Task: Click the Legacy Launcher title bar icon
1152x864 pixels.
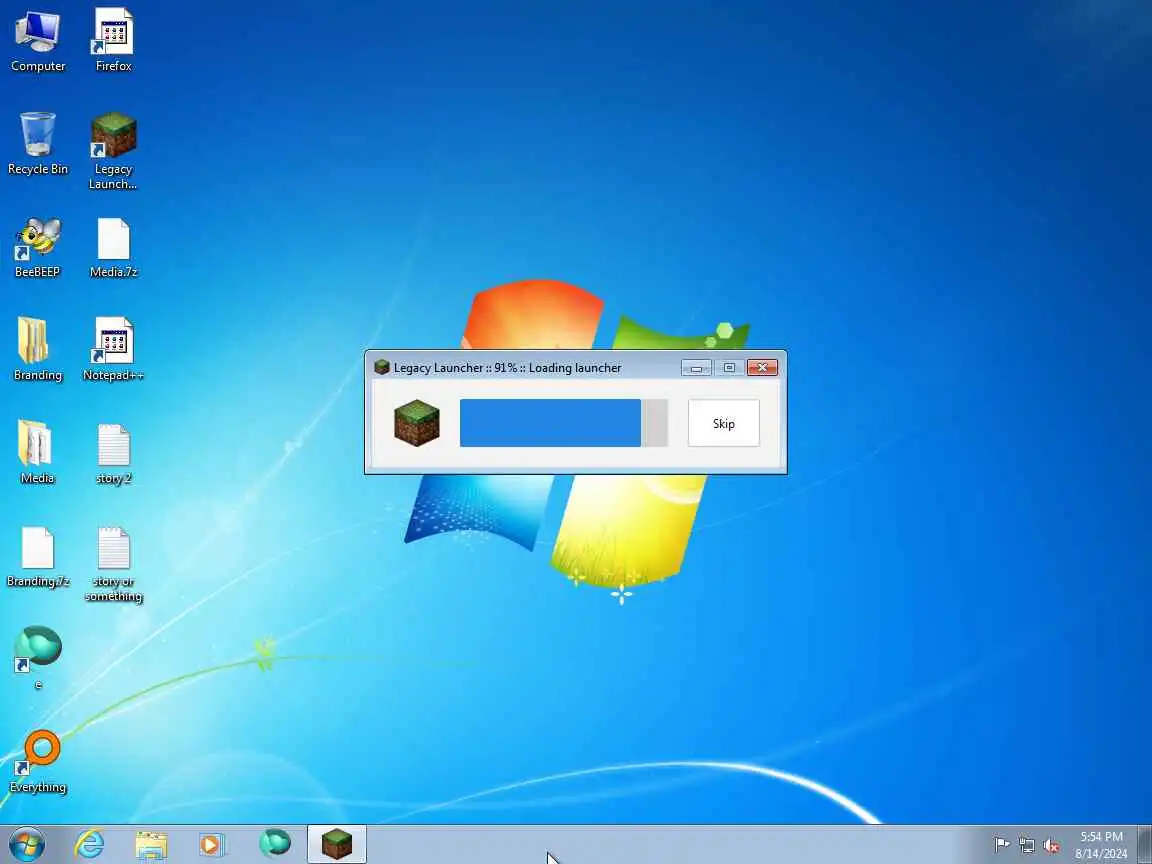Action: pyautogui.click(x=381, y=367)
